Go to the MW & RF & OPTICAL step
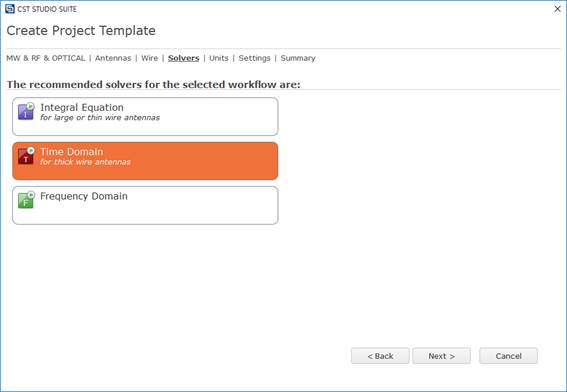The image size is (567, 392). pos(46,58)
